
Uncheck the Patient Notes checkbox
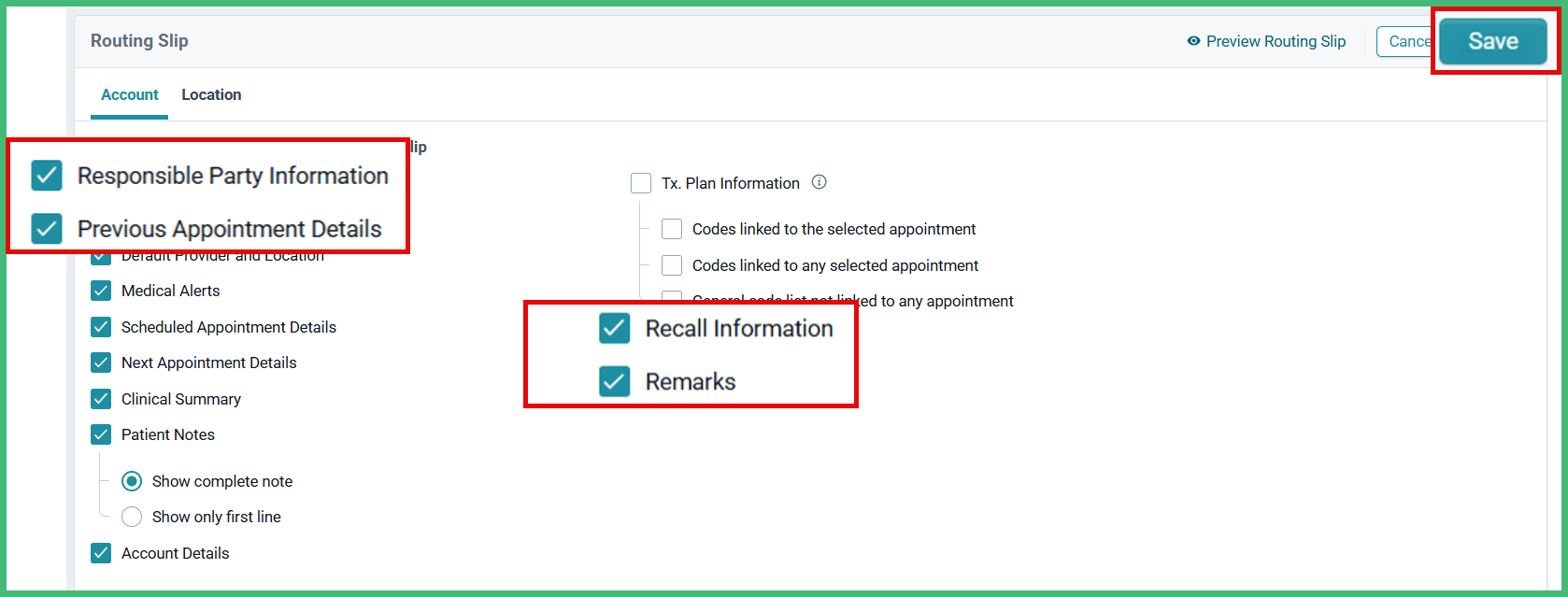pos(101,434)
